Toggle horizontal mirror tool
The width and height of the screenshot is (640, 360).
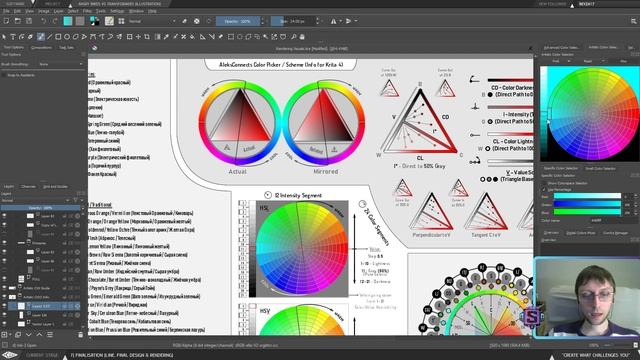point(334,21)
